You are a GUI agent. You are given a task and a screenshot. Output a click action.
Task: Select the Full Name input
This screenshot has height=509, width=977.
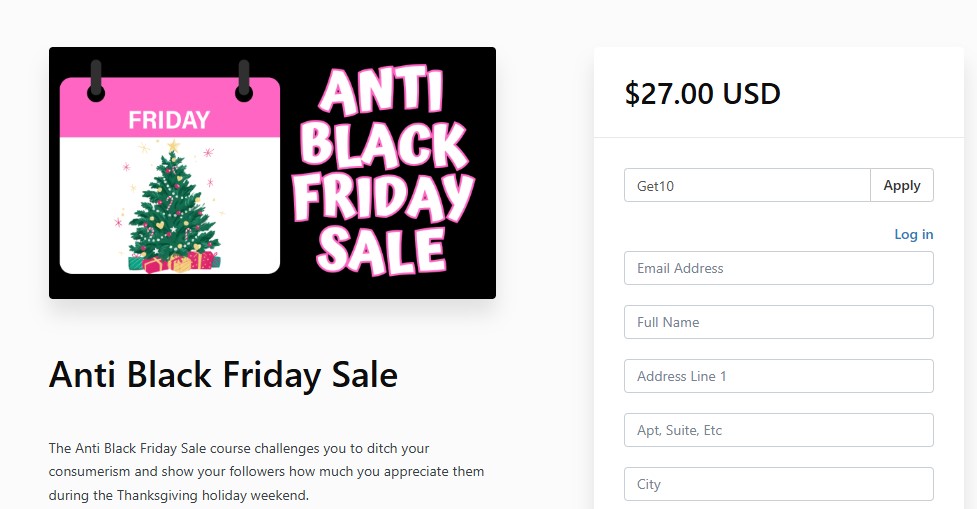click(x=778, y=322)
